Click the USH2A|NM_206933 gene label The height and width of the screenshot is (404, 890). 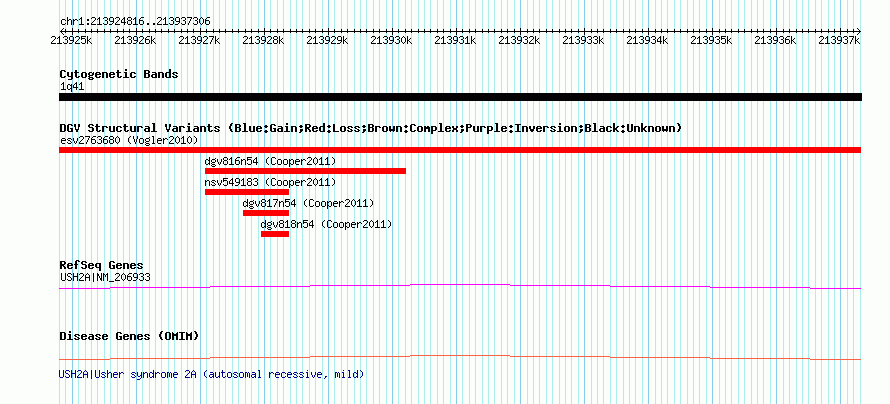[105, 277]
